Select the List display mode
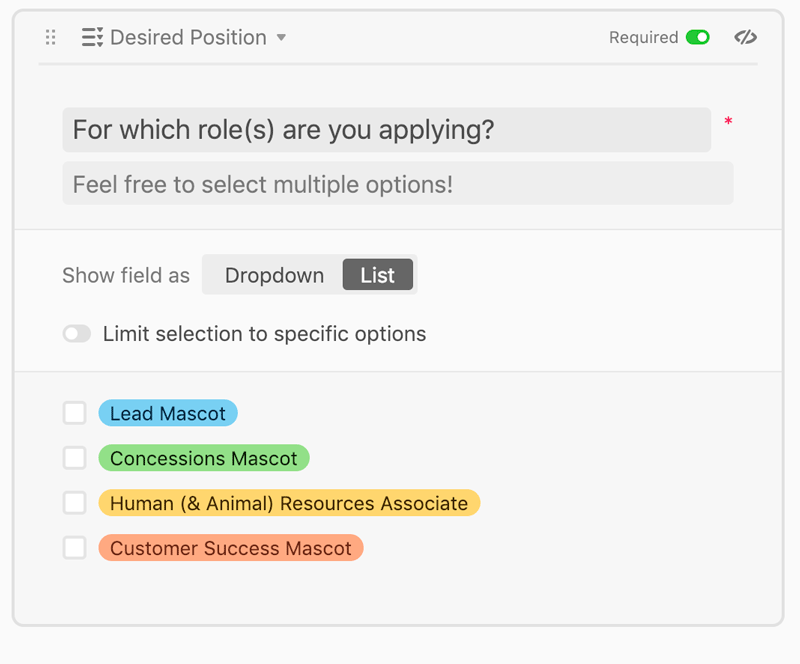 click(378, 274)
